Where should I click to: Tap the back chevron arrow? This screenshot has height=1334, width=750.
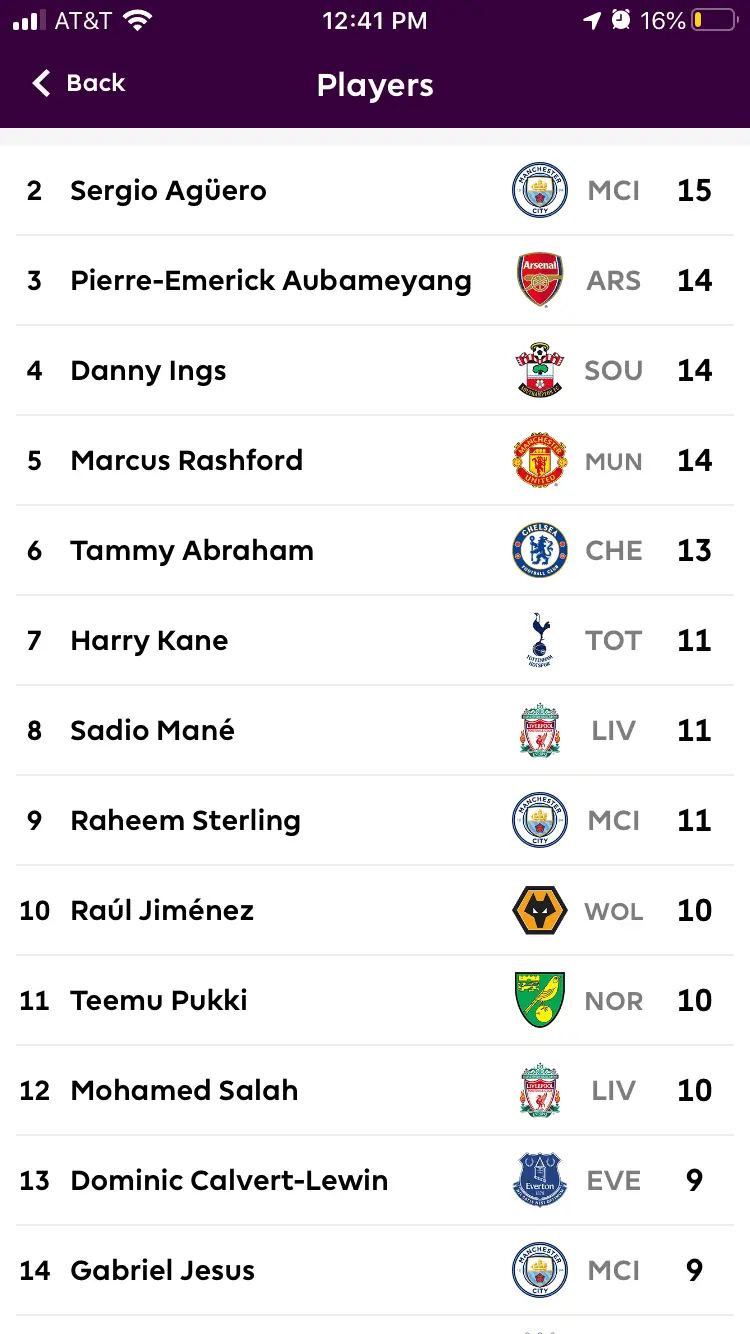pos(41,84)
